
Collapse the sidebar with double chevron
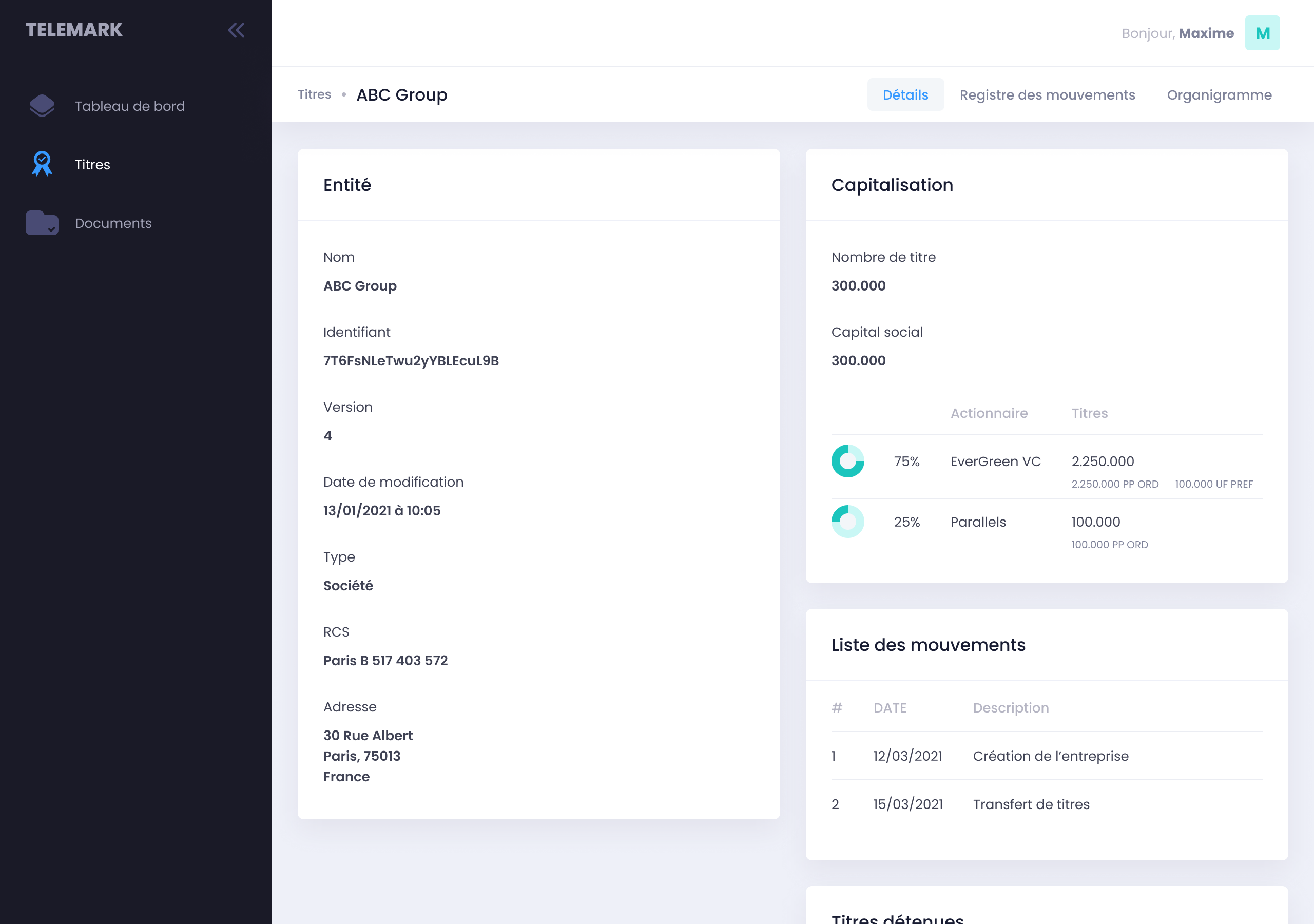pyautogui.click(x=236, y=30)
